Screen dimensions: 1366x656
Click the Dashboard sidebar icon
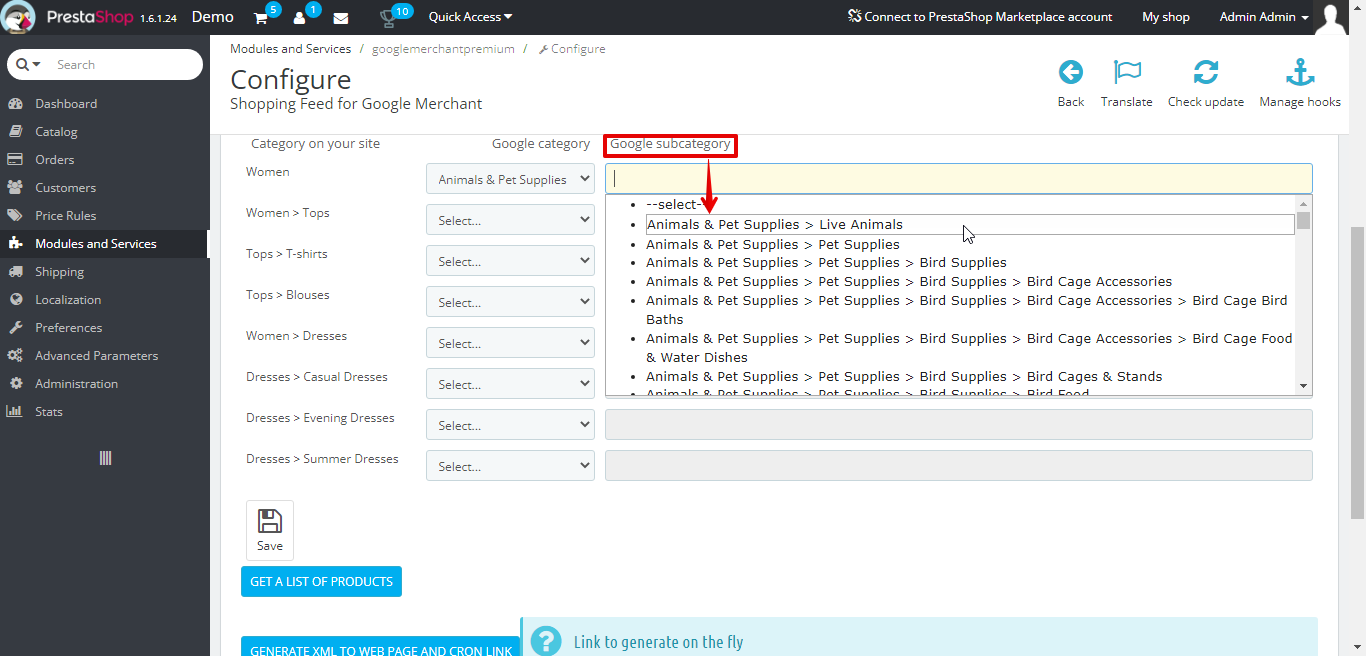click(15, 104)
